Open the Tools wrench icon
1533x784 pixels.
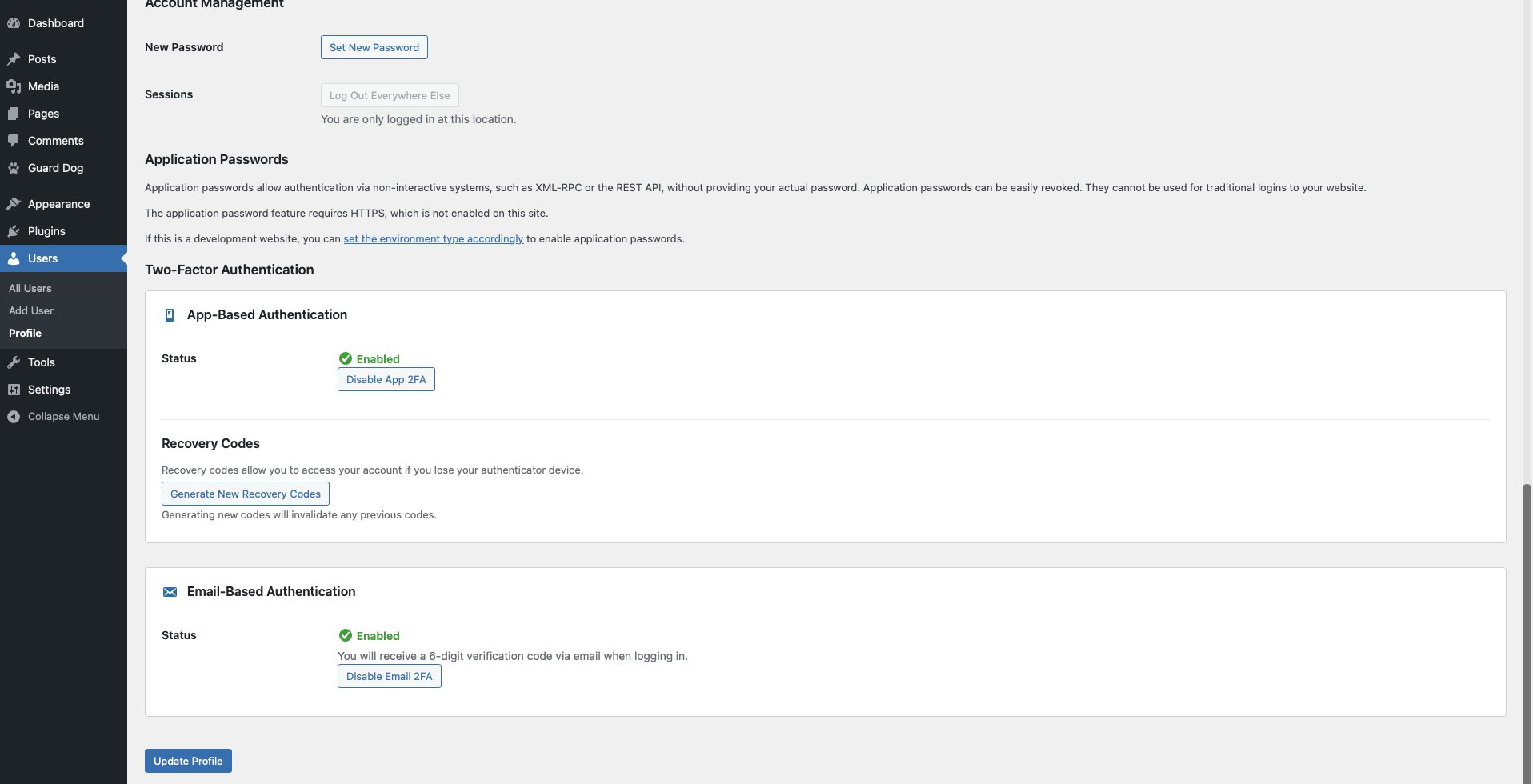click(x=13, y=362)
